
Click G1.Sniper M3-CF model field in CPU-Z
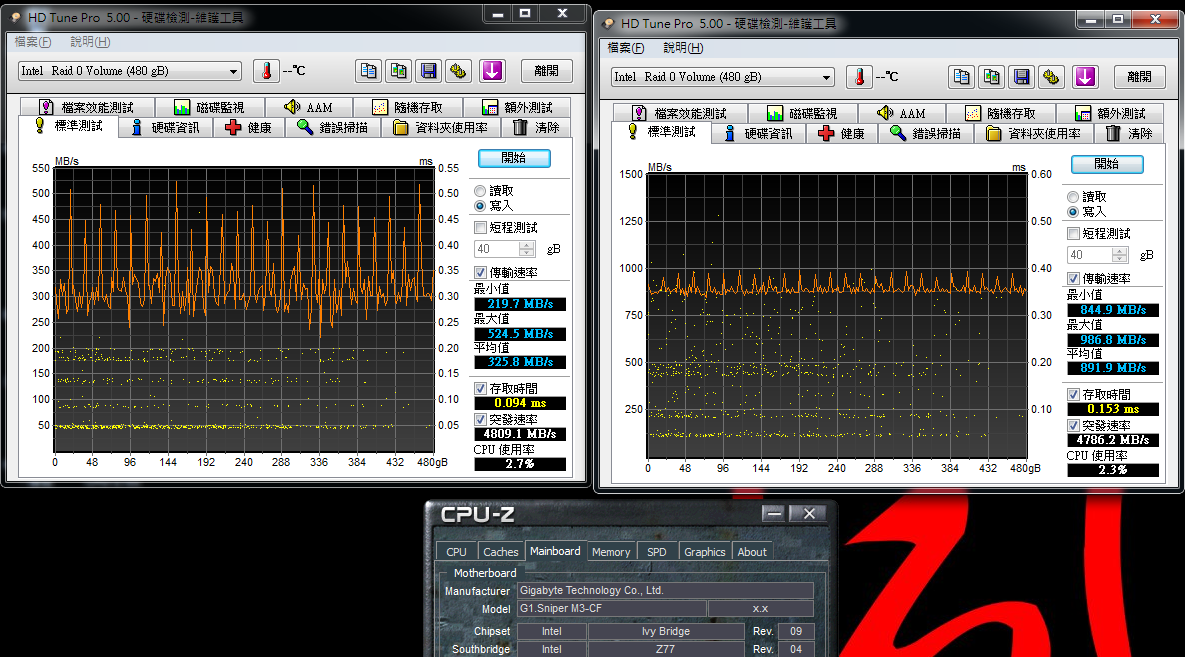pyautogui.click(x=612, y=609)
